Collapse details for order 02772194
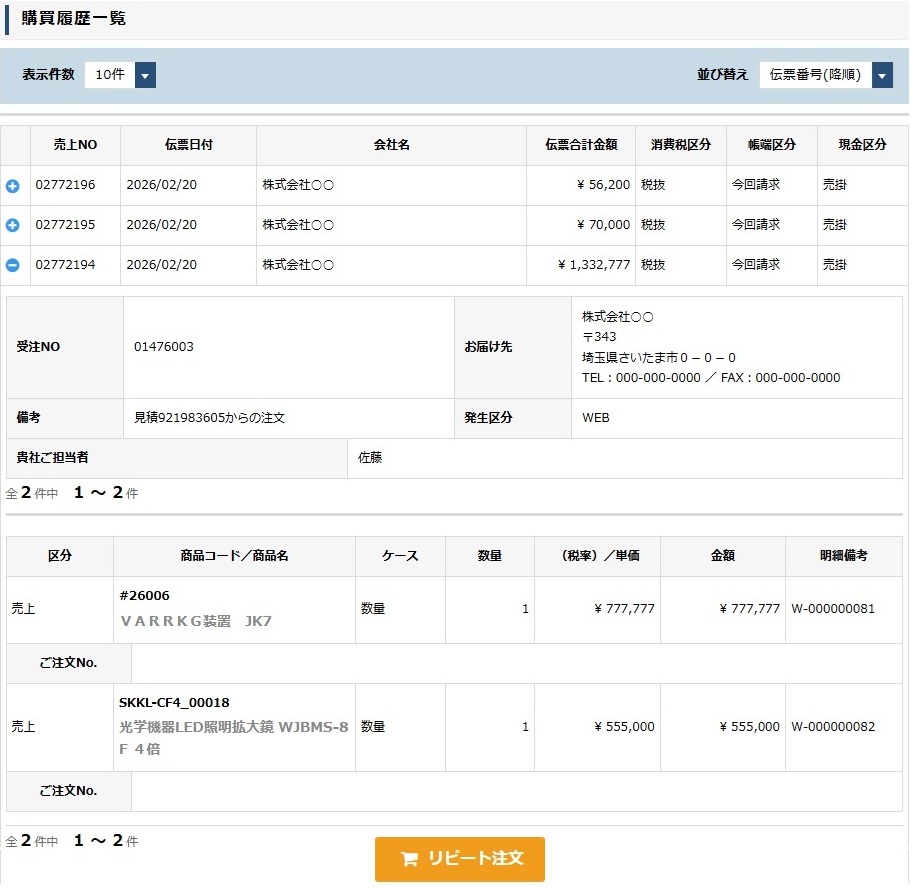The height and width of the screenshot is (888, 922). tap(13, 266)
